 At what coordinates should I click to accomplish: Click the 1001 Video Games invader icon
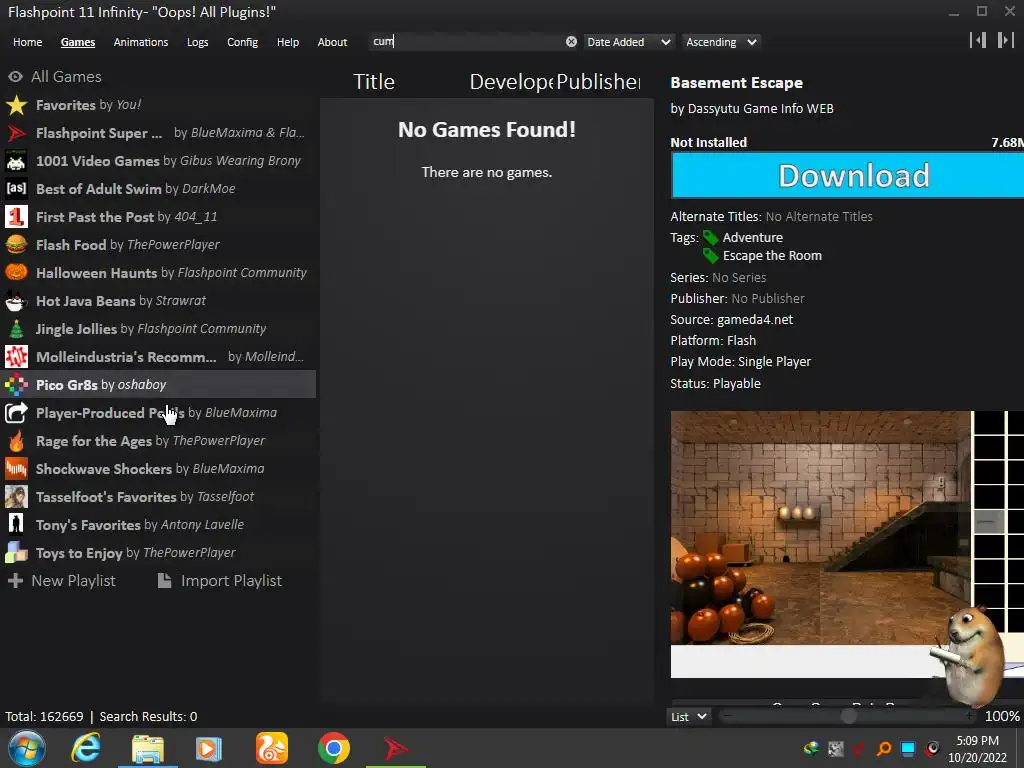pos(16,161)
